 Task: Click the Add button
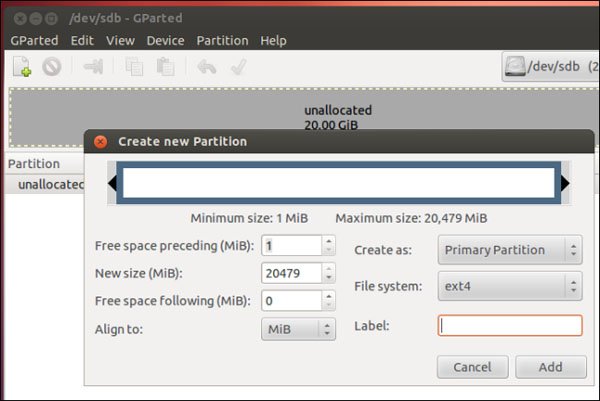tap(551, 367)
